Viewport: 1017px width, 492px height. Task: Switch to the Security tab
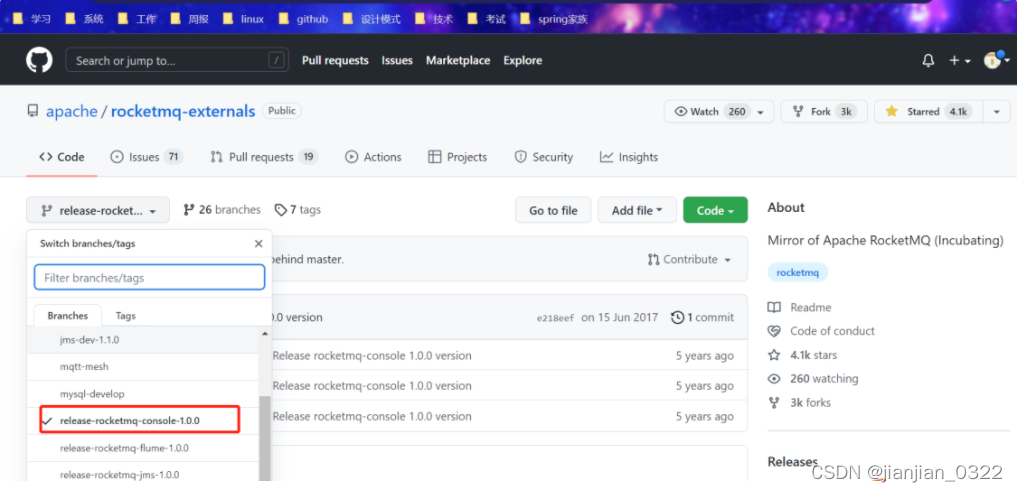click(x=544, y=157)
